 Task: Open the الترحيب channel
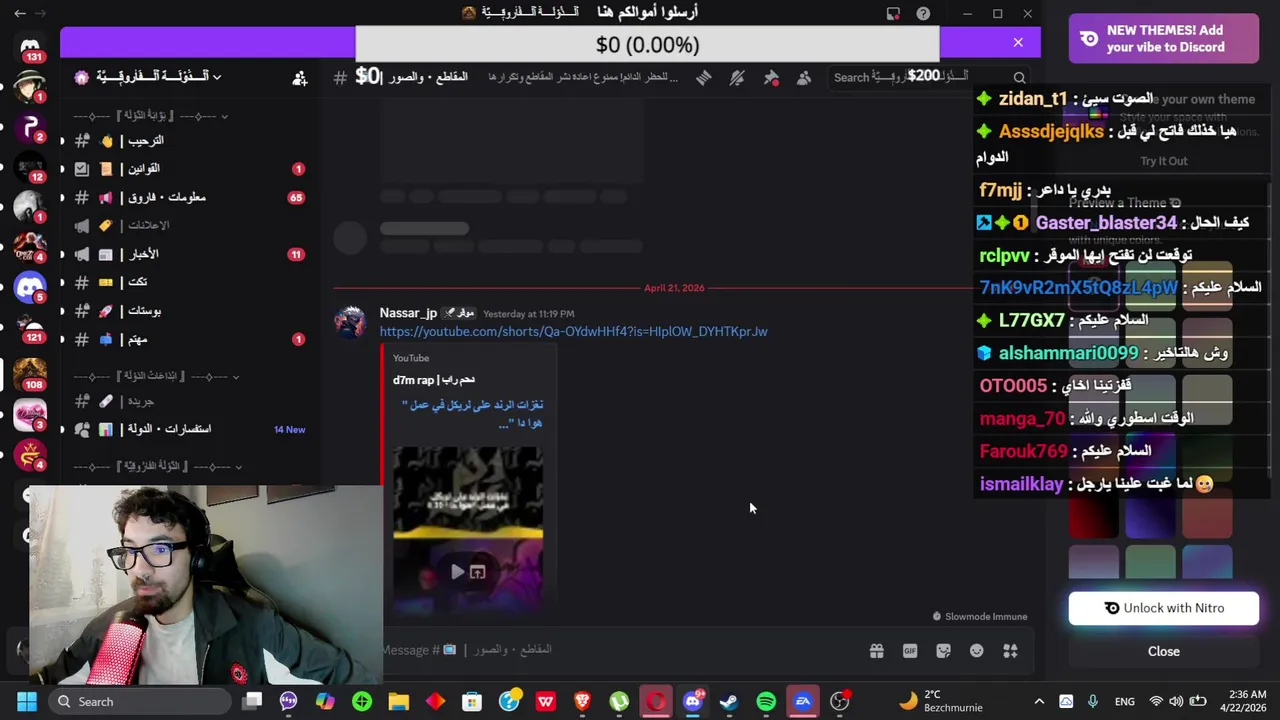pos(190,141)
